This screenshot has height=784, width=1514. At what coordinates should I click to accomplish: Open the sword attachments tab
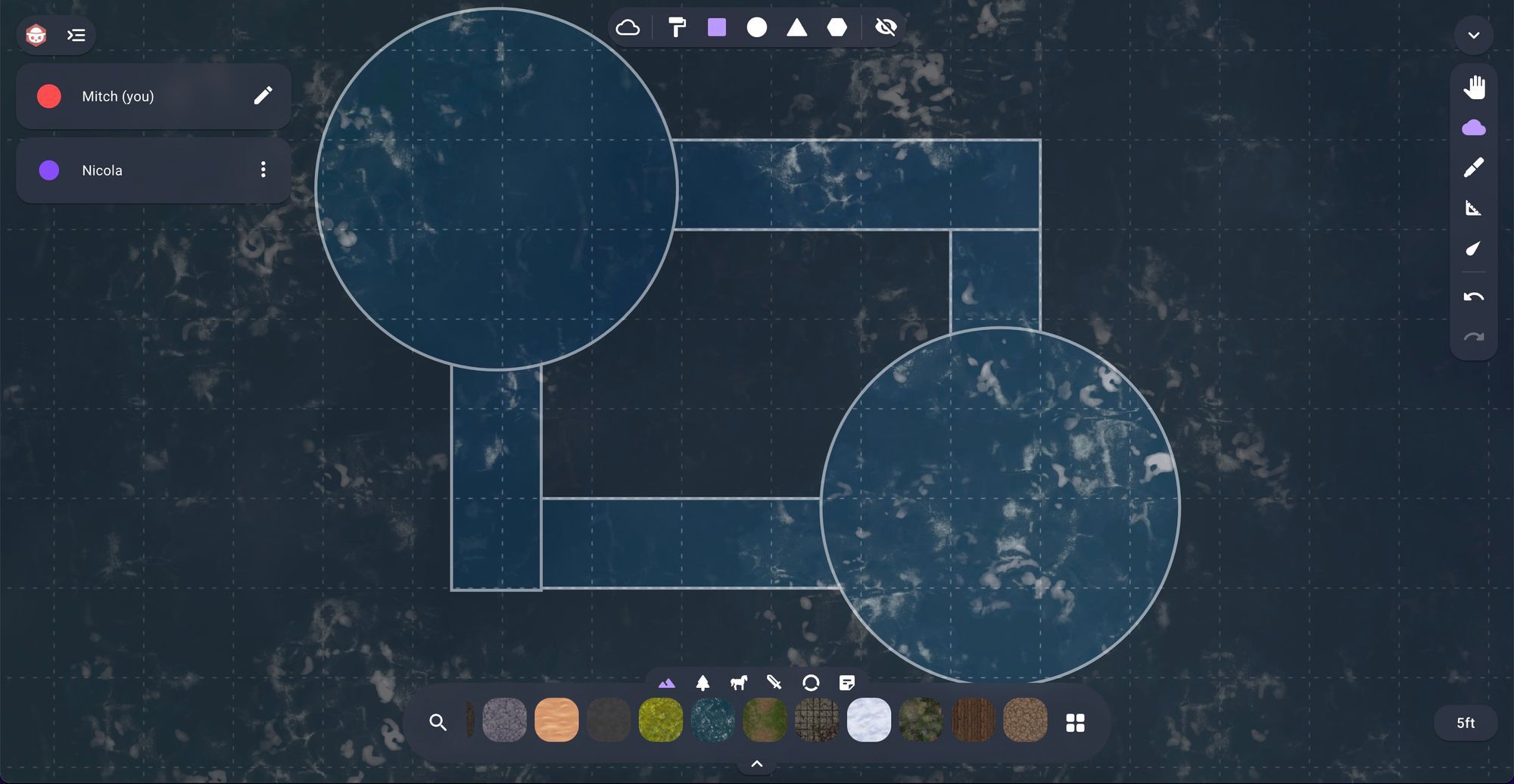(x=774, y=683)
